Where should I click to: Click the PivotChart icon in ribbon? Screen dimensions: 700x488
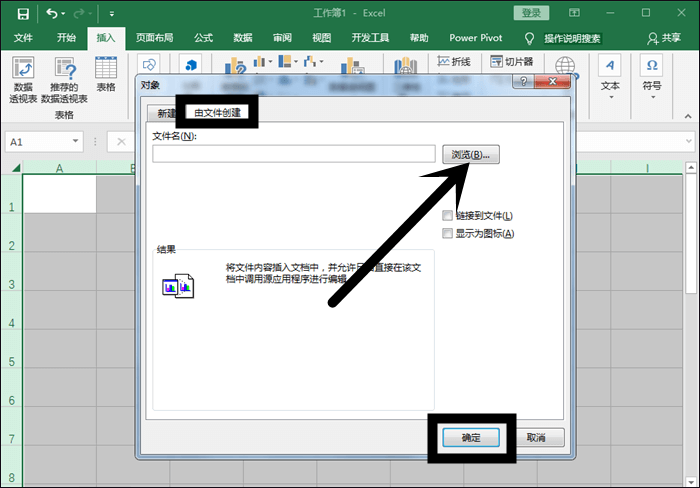point(353,66)
